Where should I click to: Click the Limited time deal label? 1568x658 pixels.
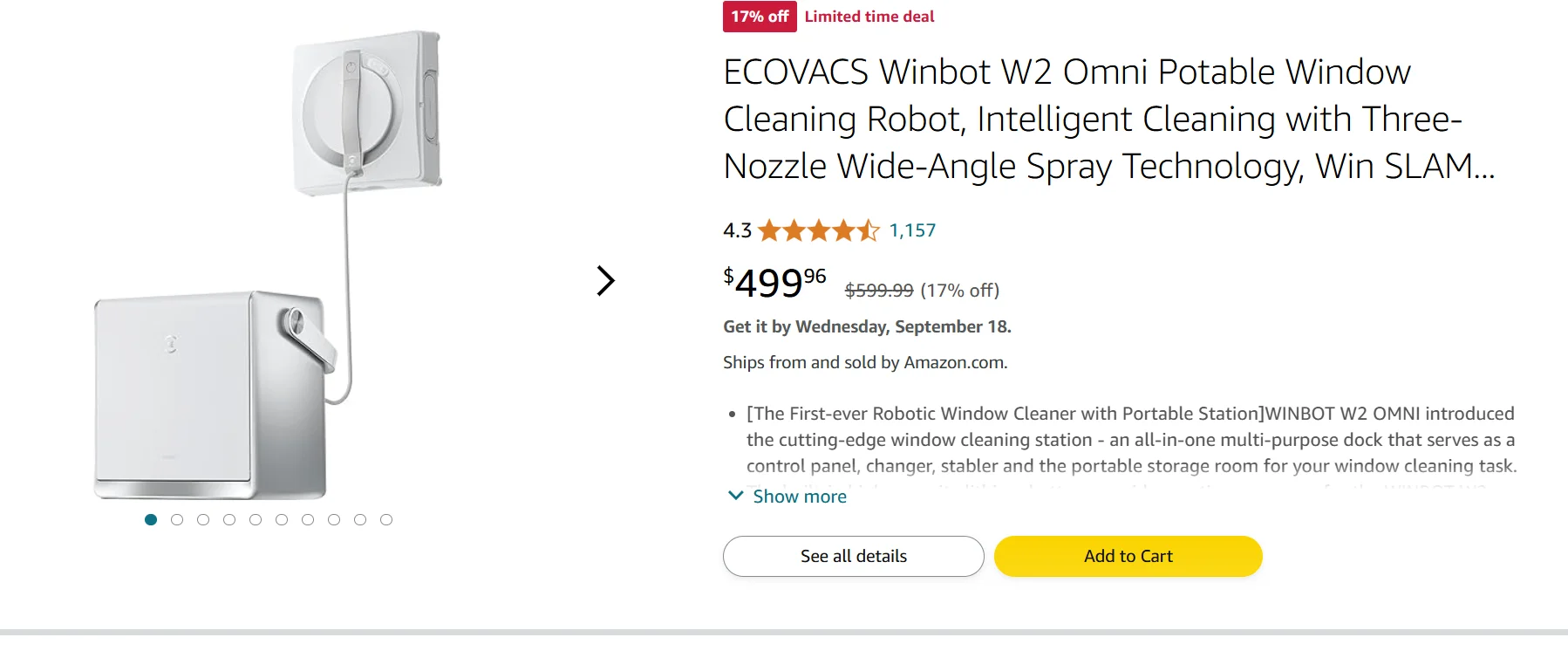[869, 17]
